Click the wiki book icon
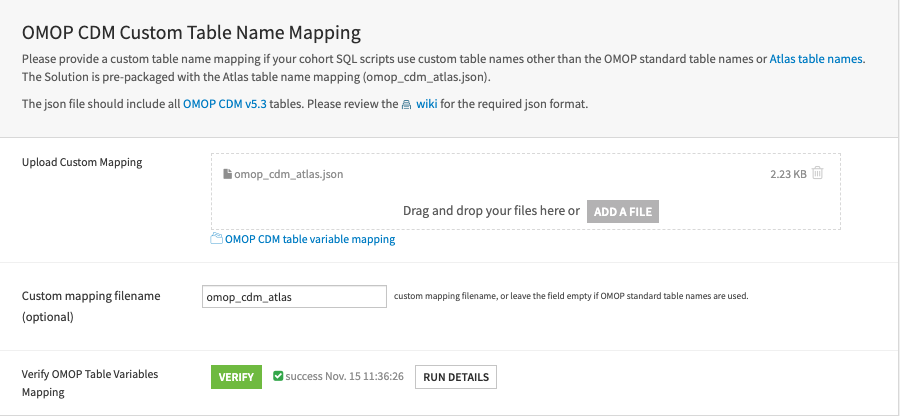This screenshot has width=900, height=416. coord(406,105)
